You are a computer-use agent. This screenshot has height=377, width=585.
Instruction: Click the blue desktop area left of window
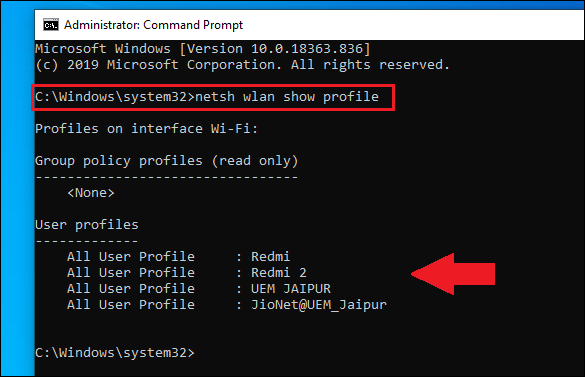17,194
